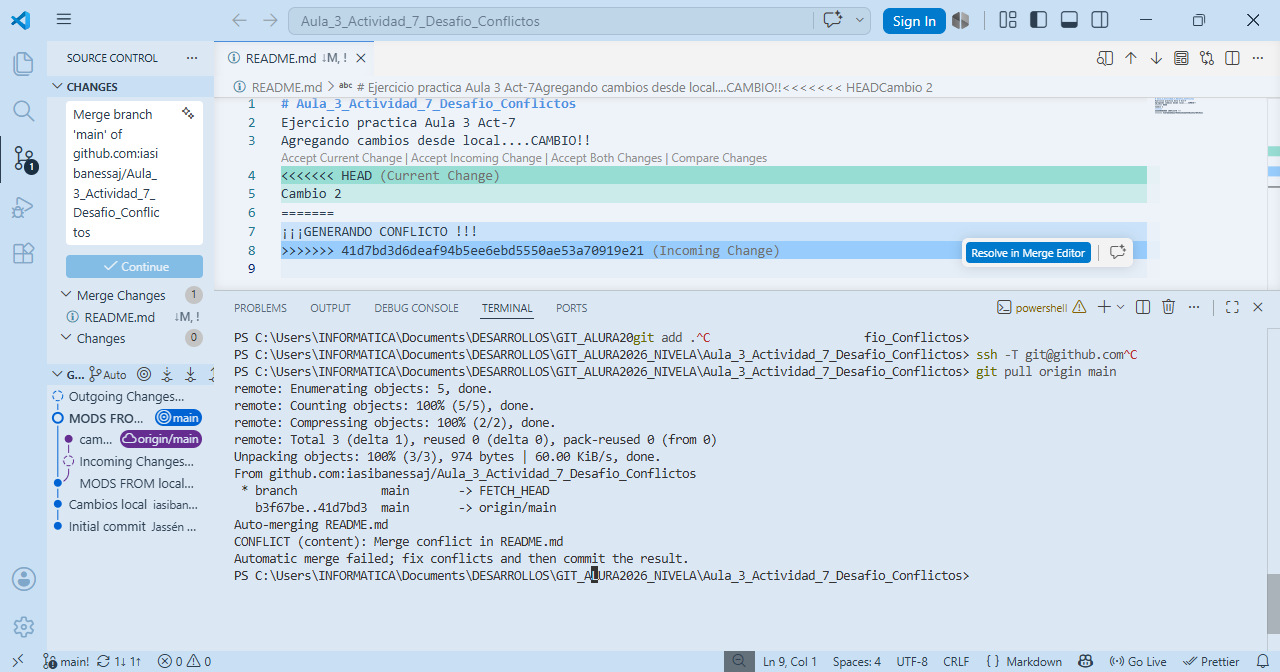Switch to the OUTPUT tab

pos(330,308)
